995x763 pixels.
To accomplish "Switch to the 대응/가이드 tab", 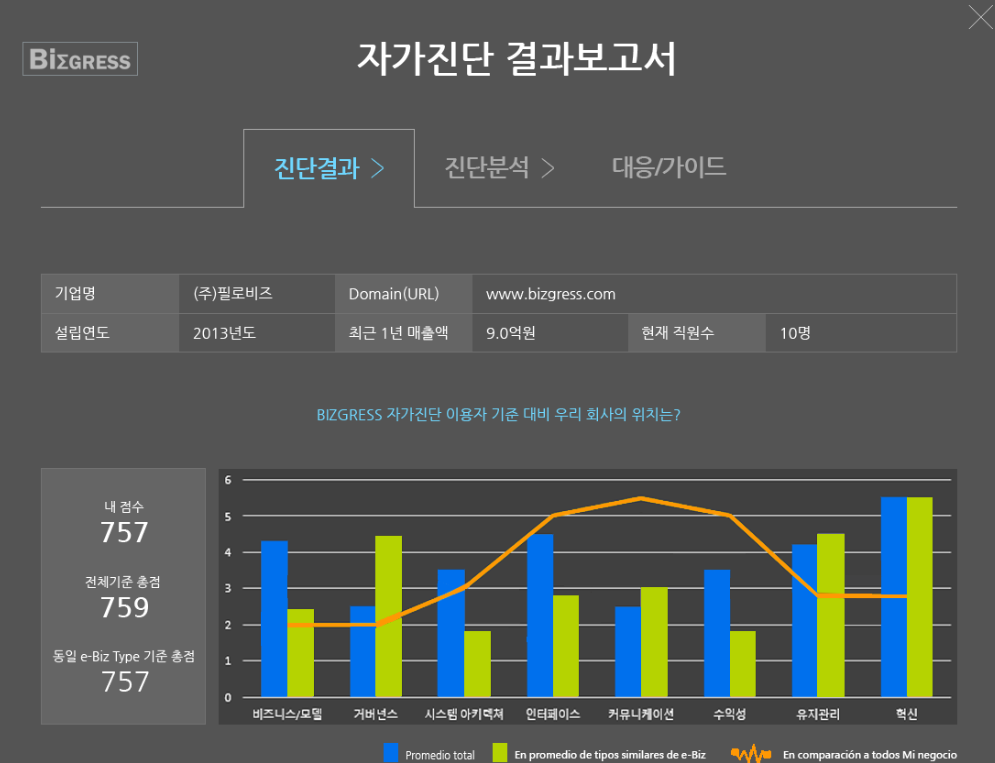I will click(x=669, y=167).
